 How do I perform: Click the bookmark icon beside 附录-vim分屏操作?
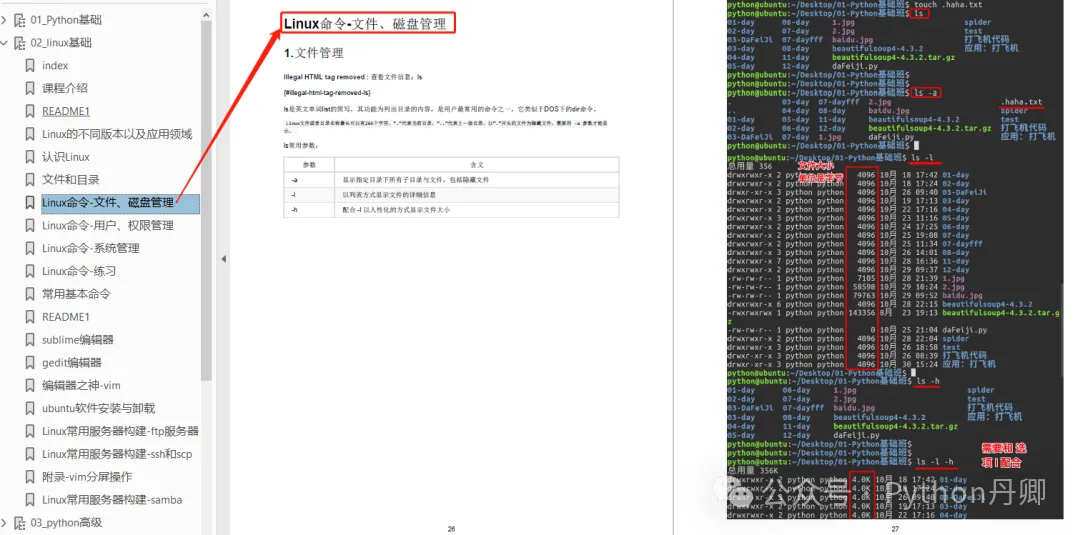[30, 476]
